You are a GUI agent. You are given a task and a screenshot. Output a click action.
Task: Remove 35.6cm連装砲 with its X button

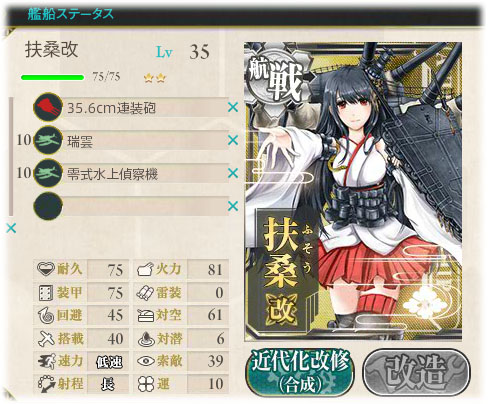click(x=233, y=107)
